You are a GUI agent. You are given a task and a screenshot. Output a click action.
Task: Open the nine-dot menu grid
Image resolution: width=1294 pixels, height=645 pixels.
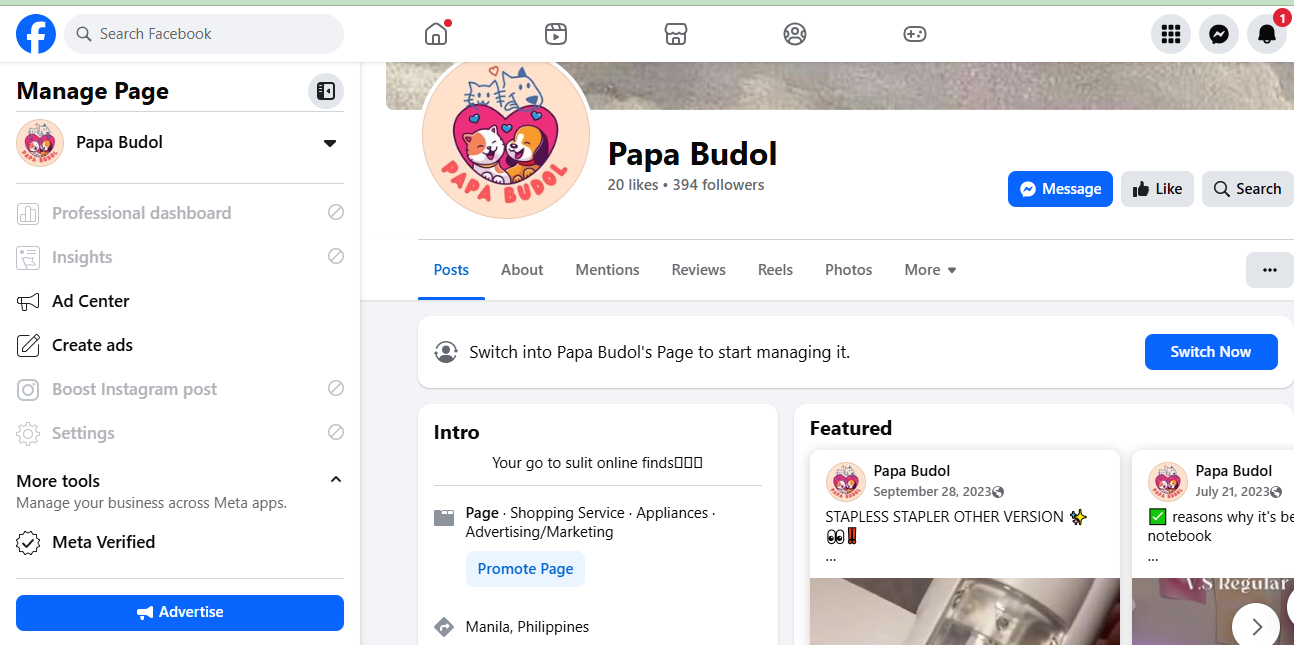(x=1171, y=34)
